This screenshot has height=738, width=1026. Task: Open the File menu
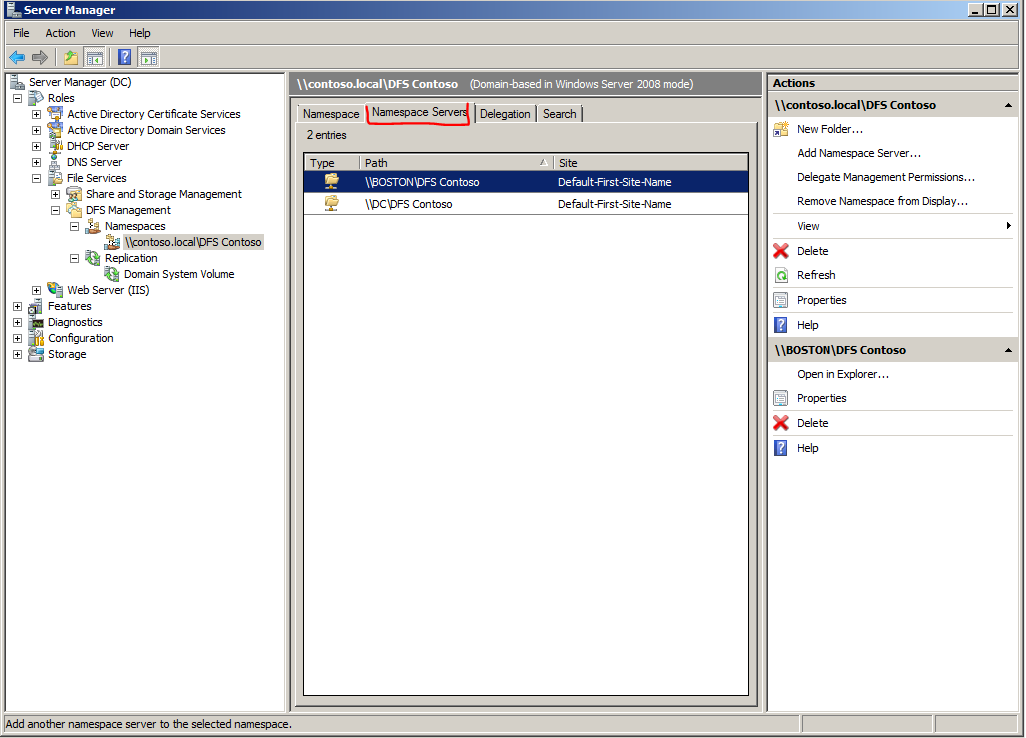pos(21,33)
